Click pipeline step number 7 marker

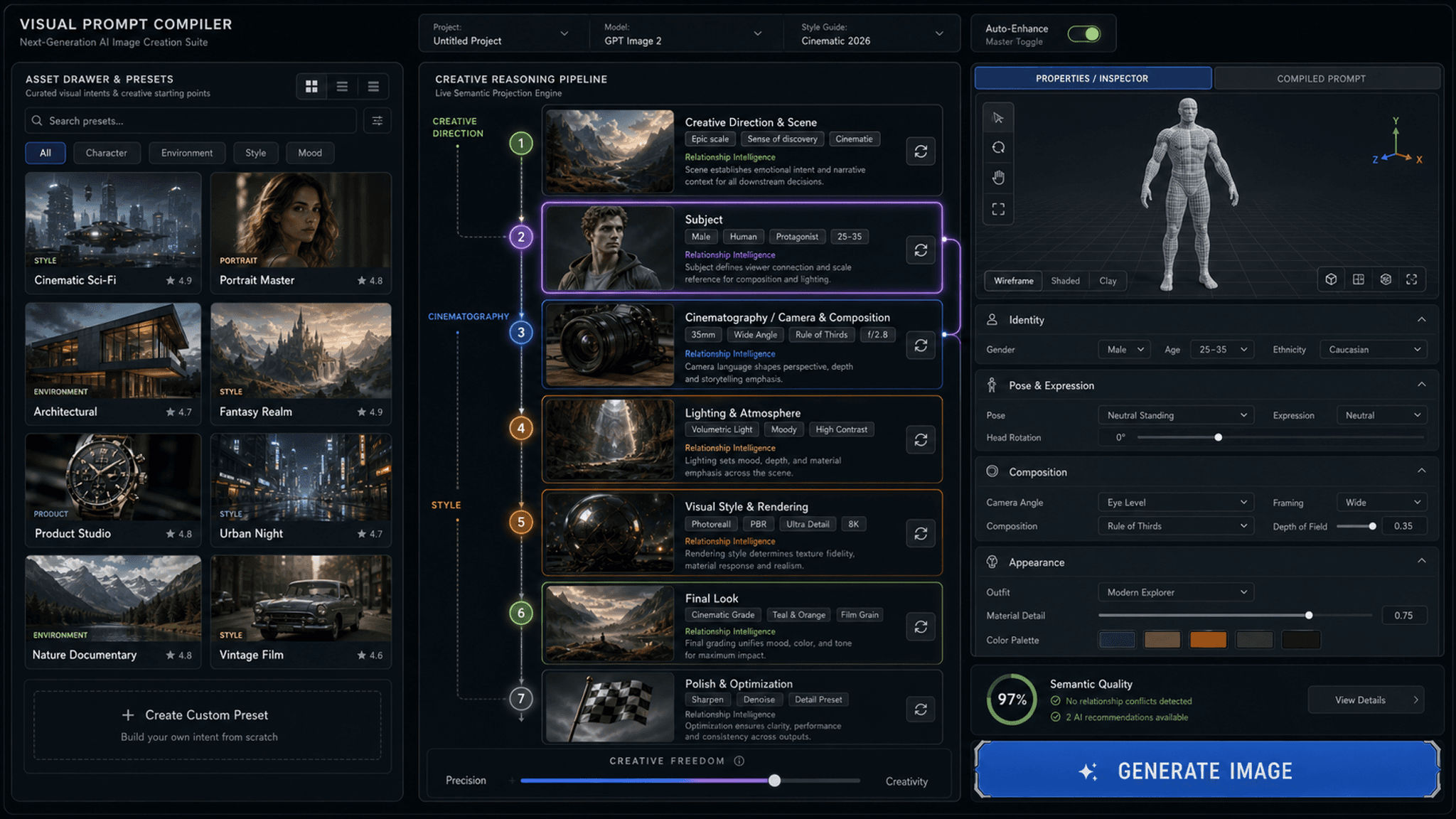click(x=521, y=698)
